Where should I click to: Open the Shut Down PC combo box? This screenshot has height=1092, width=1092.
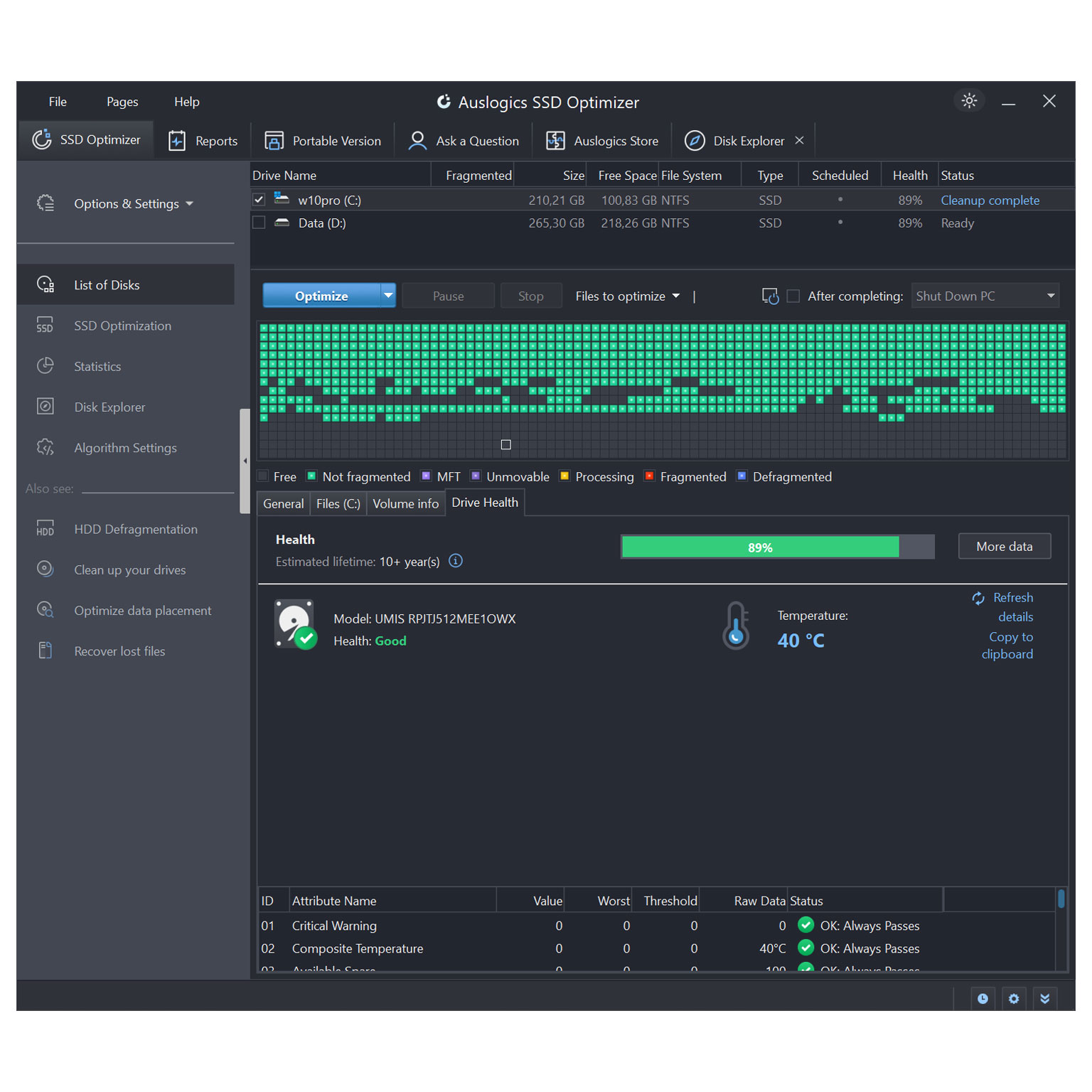coord(985,296)
